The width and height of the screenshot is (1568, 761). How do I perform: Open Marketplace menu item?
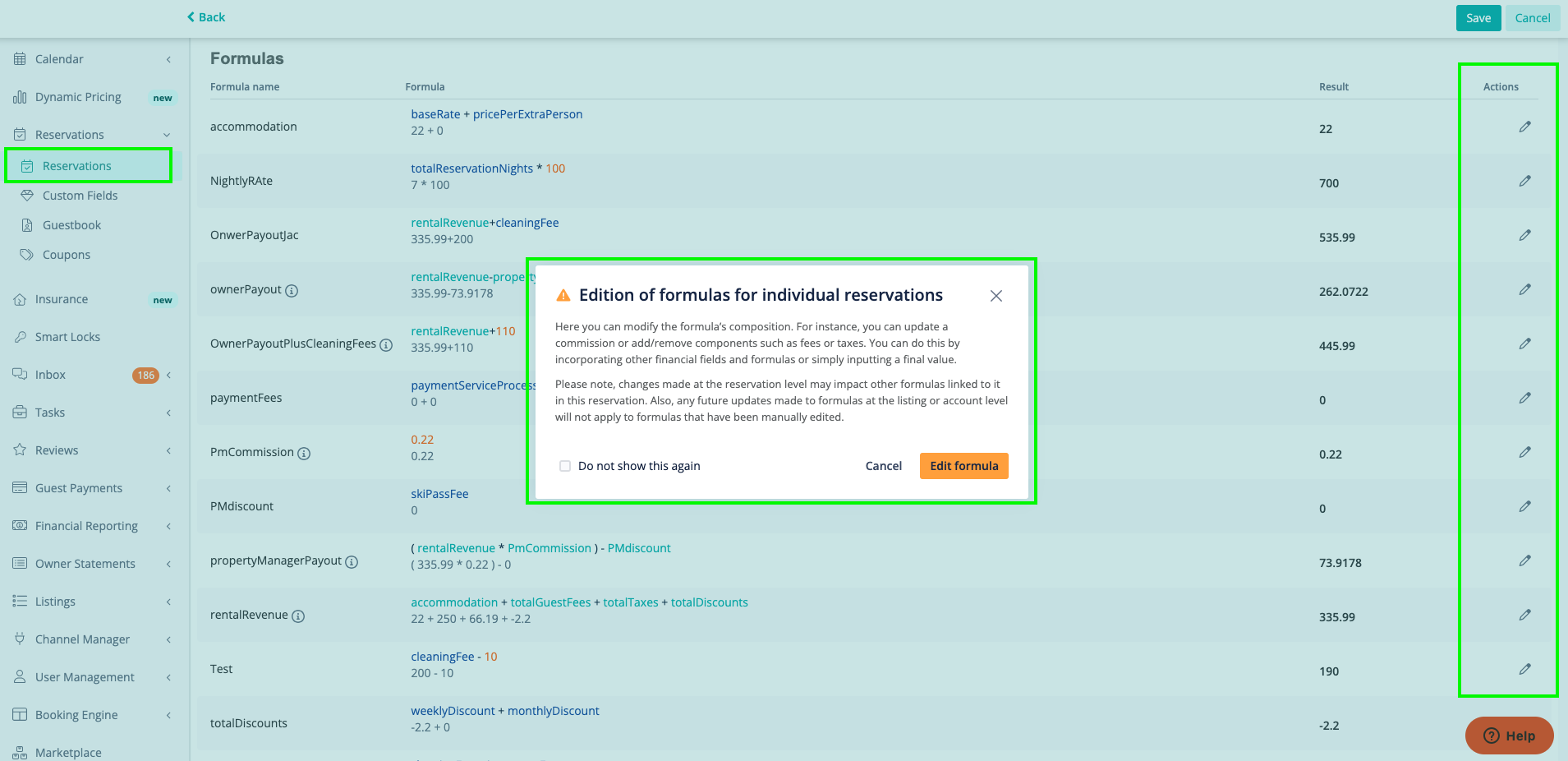pos(68,753)
